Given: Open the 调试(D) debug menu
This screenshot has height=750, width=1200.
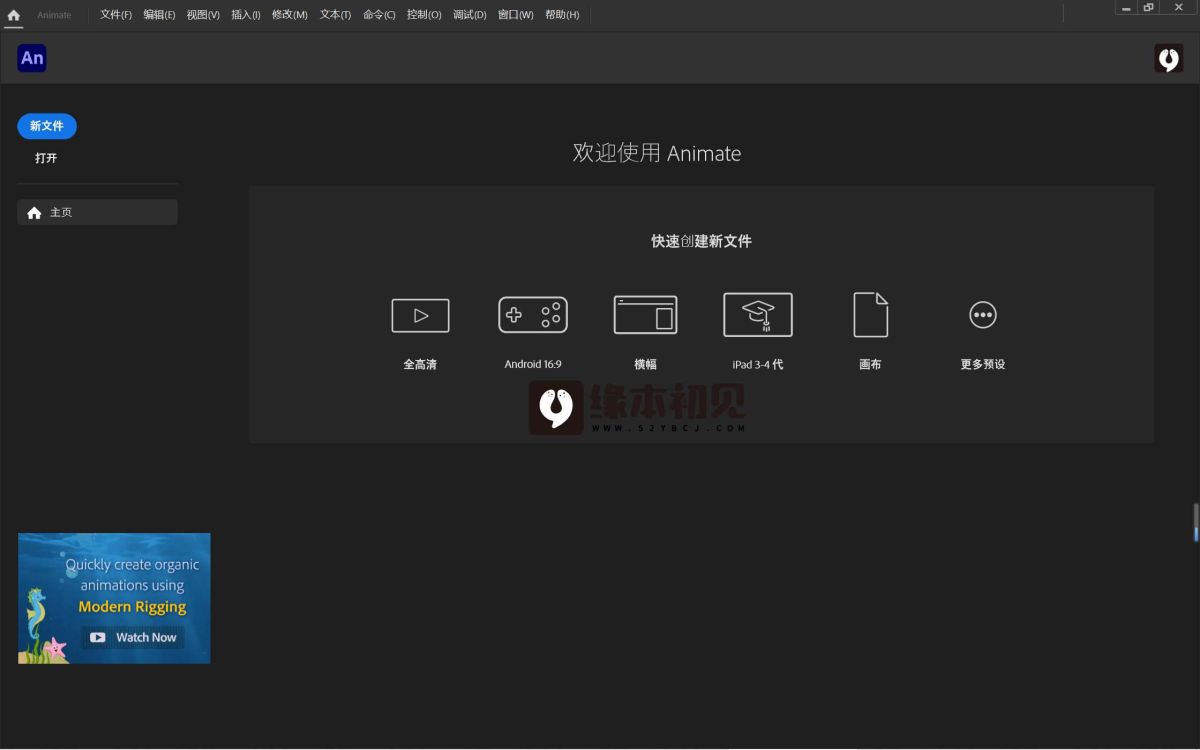Looking at the screenshot, I should coord(470,15).
